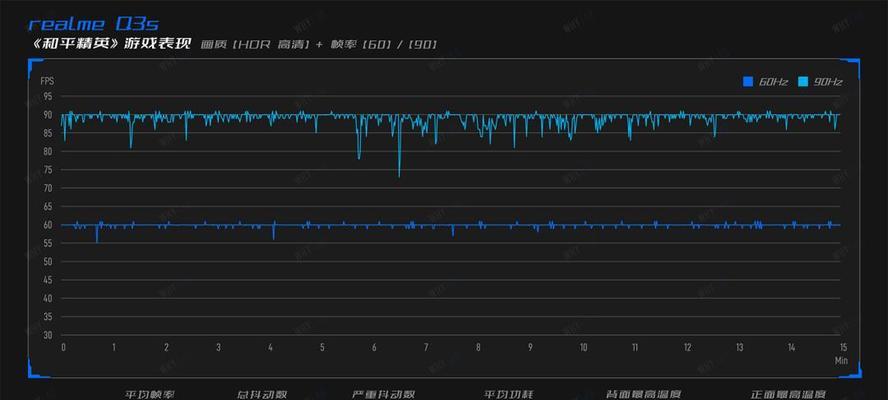
Task: Click the 6-minute tick on time axis
Action: coord(374,348)
